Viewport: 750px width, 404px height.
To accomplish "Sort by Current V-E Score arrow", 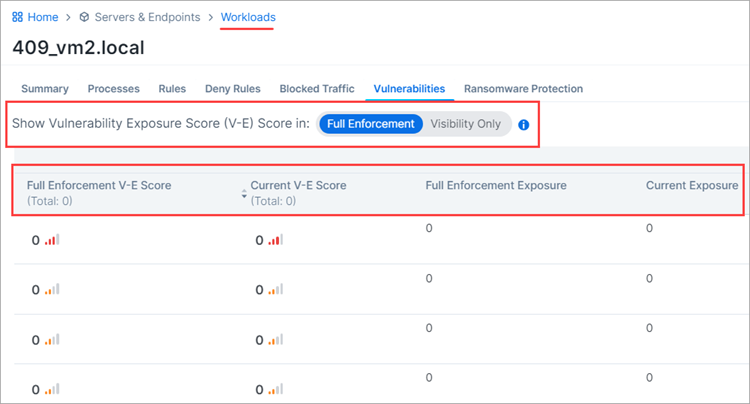I will click(245, 193).
